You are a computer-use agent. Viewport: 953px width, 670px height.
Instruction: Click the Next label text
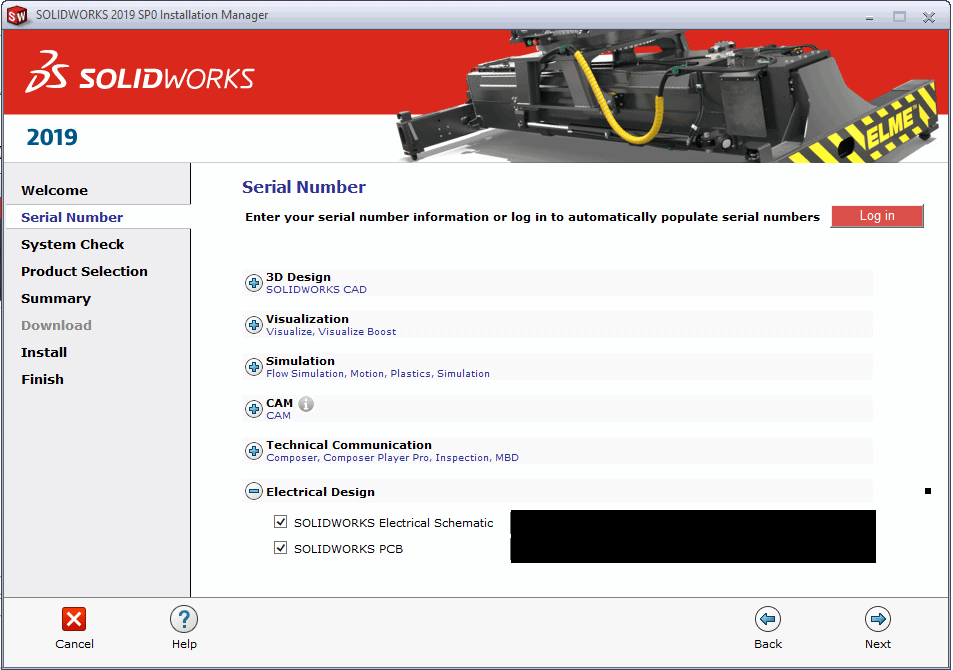coord(878,644)
